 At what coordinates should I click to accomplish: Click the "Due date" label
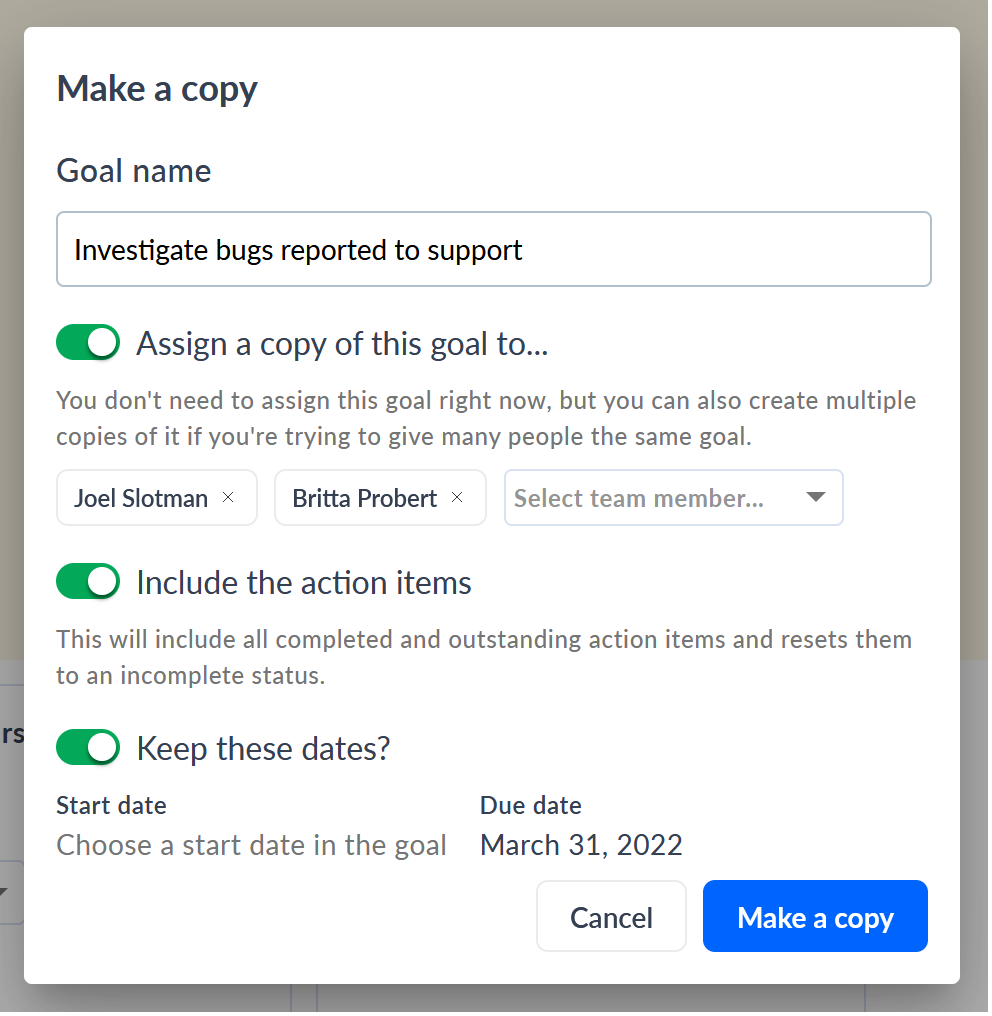tap(530, 805)
